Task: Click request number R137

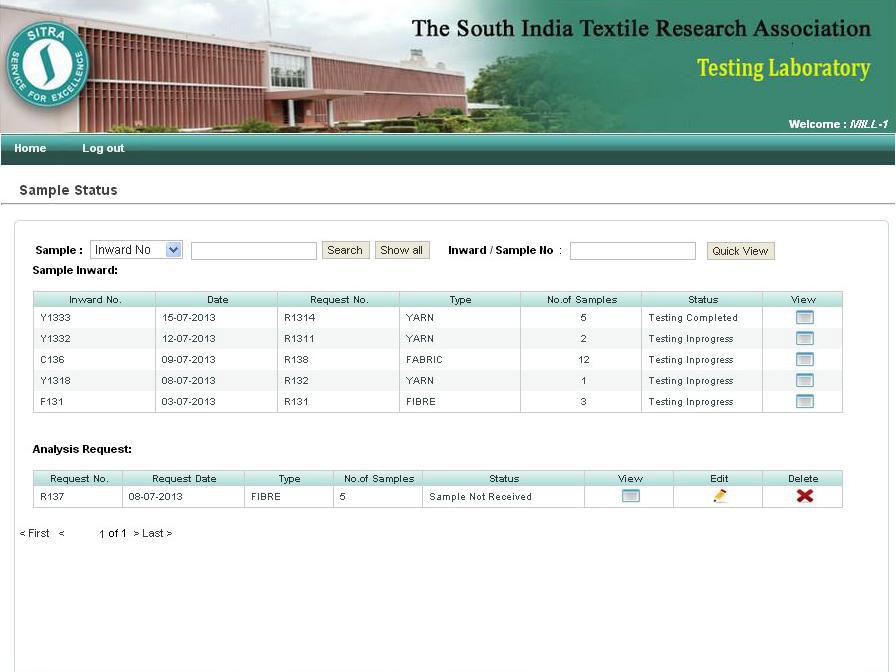Action: tap(52, 497)
